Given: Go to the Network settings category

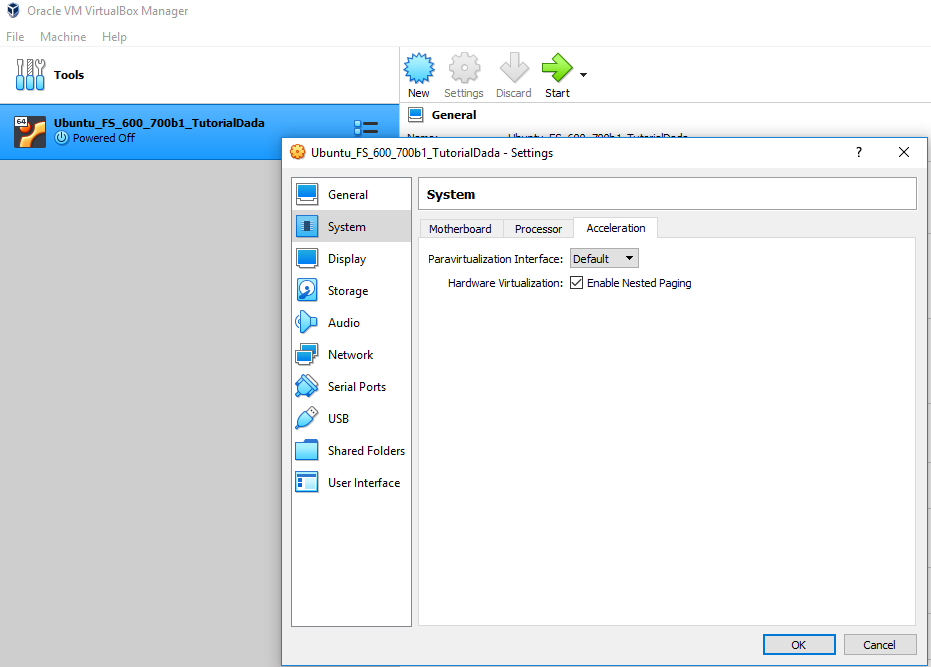Looking at the screenshot, I should [350, 355].
